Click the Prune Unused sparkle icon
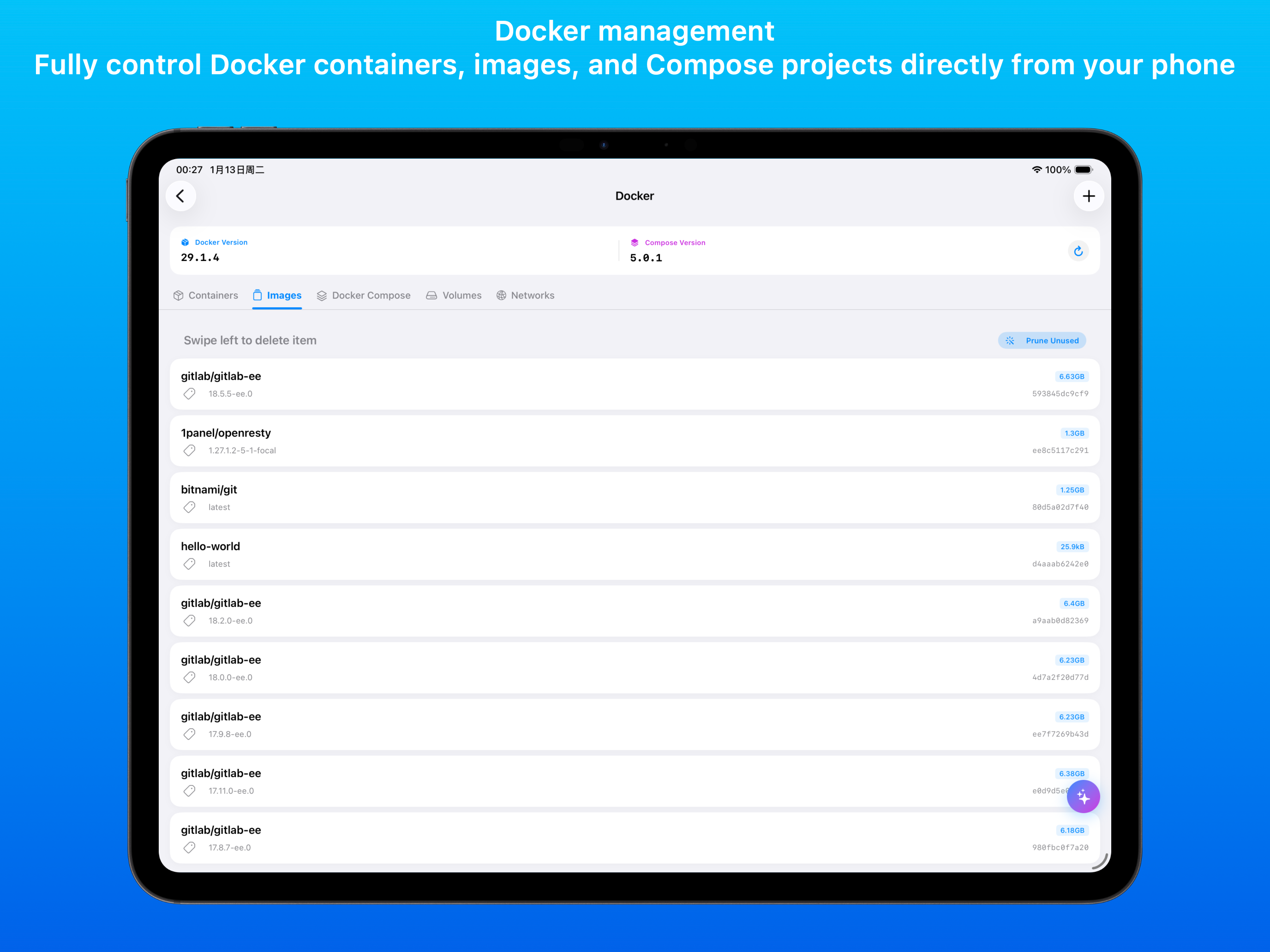The width and height of the screenshot is (1270, 952). (x=1010, y=341)
